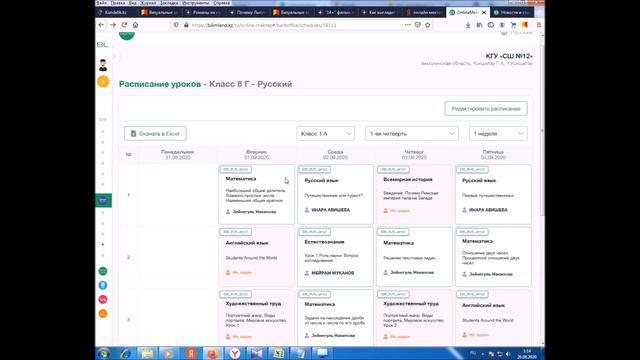This screenshot has height=360, width=640.
Task: Click the green round icon in sidebar
Action: [103, 271]
